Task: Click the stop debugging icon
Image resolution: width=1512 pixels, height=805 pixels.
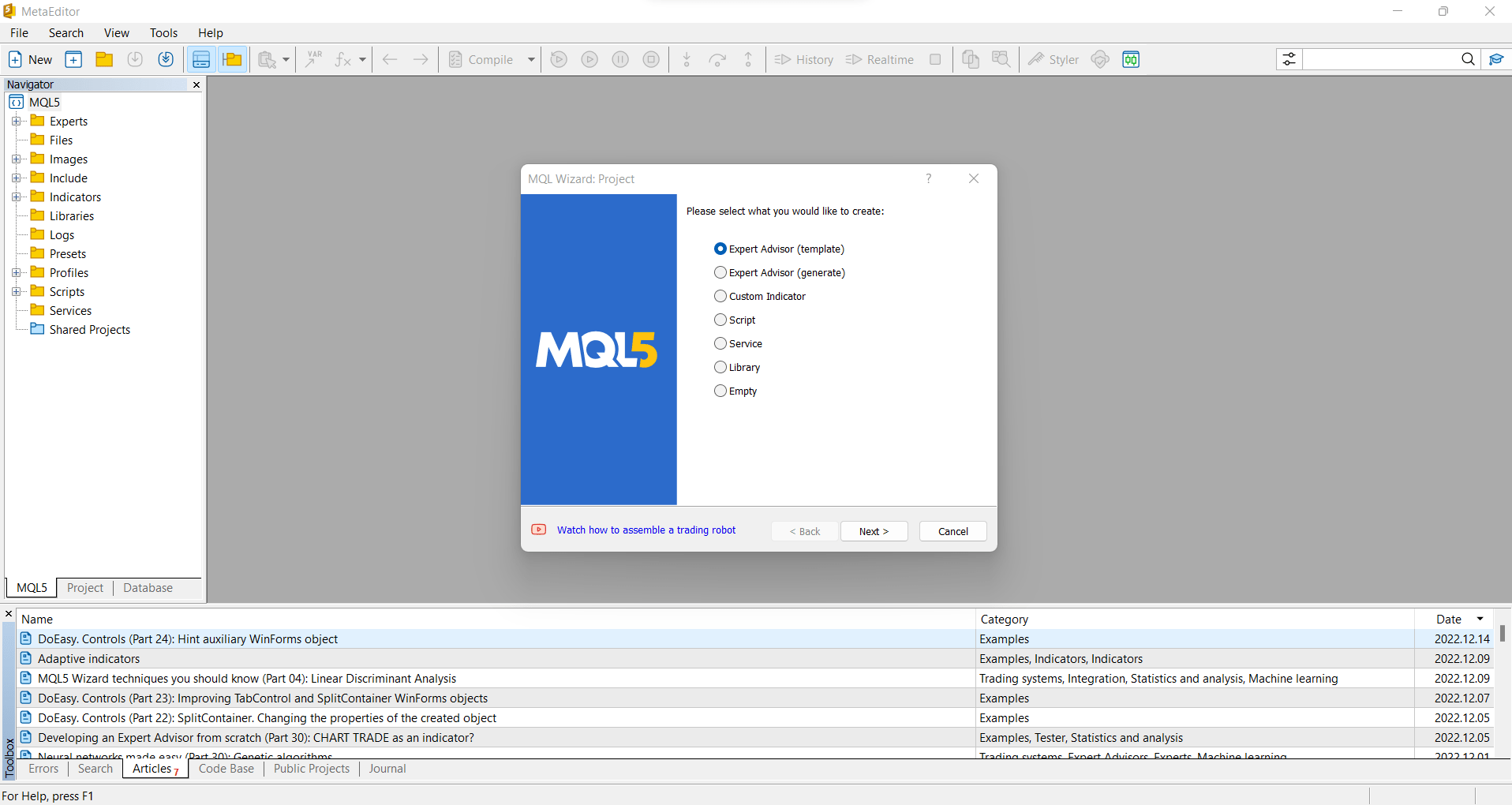Action: [x=651, y=59]
